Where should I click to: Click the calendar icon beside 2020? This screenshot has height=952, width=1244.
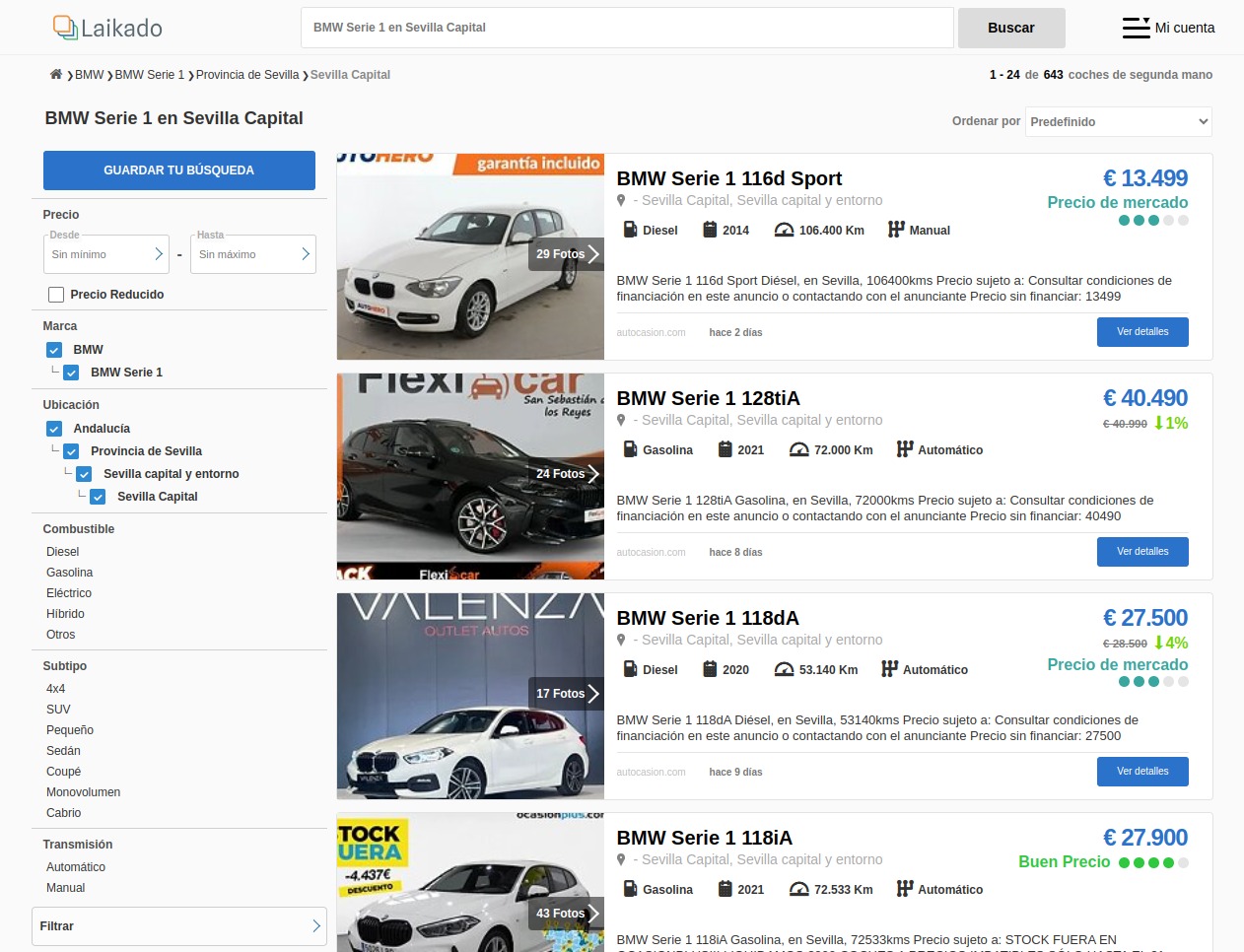tap(710, 670)
